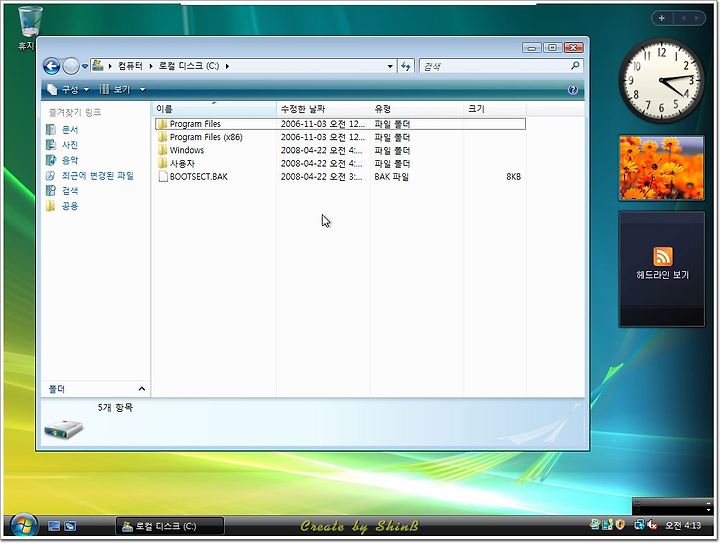Open Explorer help question mark icon
This screenshot has height=543, width=720.
tap(573, 90)
